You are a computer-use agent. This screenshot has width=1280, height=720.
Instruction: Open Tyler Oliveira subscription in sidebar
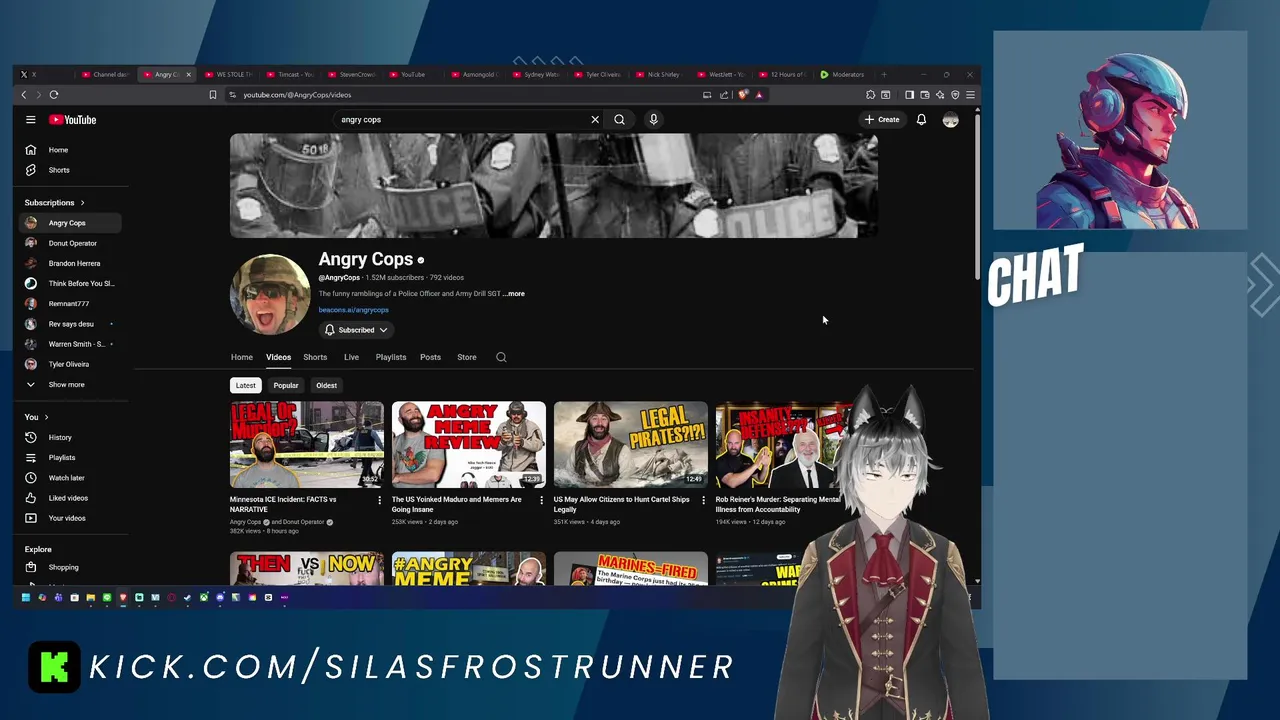pos(70,364)
